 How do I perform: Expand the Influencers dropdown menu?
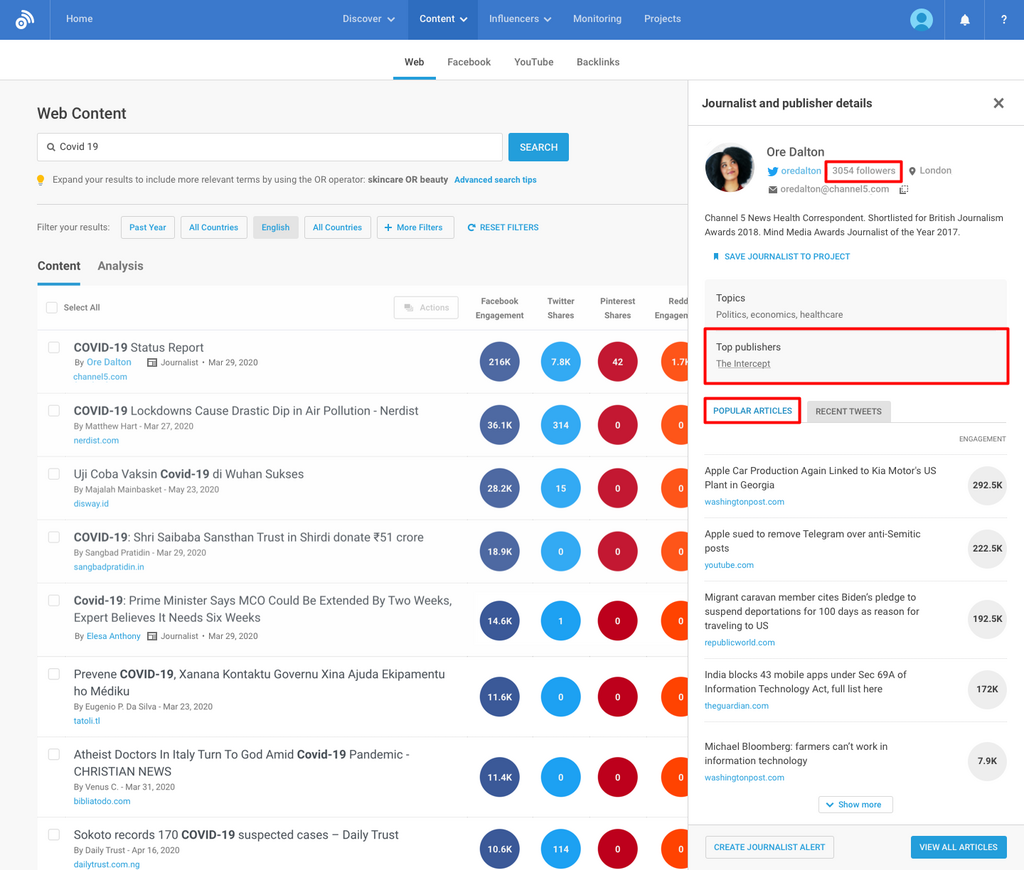coord(520,19)
